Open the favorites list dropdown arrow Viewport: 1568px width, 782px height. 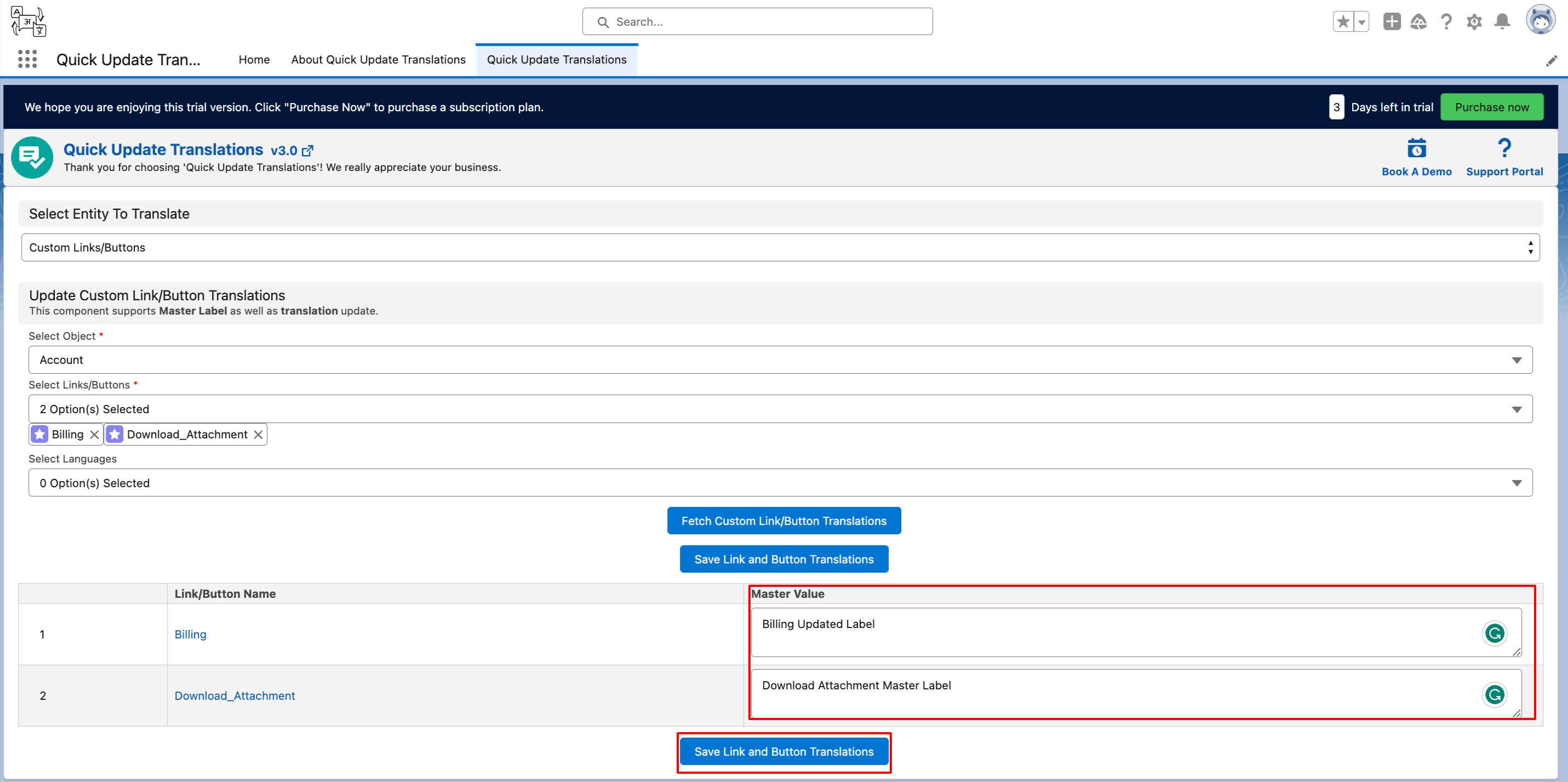click(x=1361, y=22)
